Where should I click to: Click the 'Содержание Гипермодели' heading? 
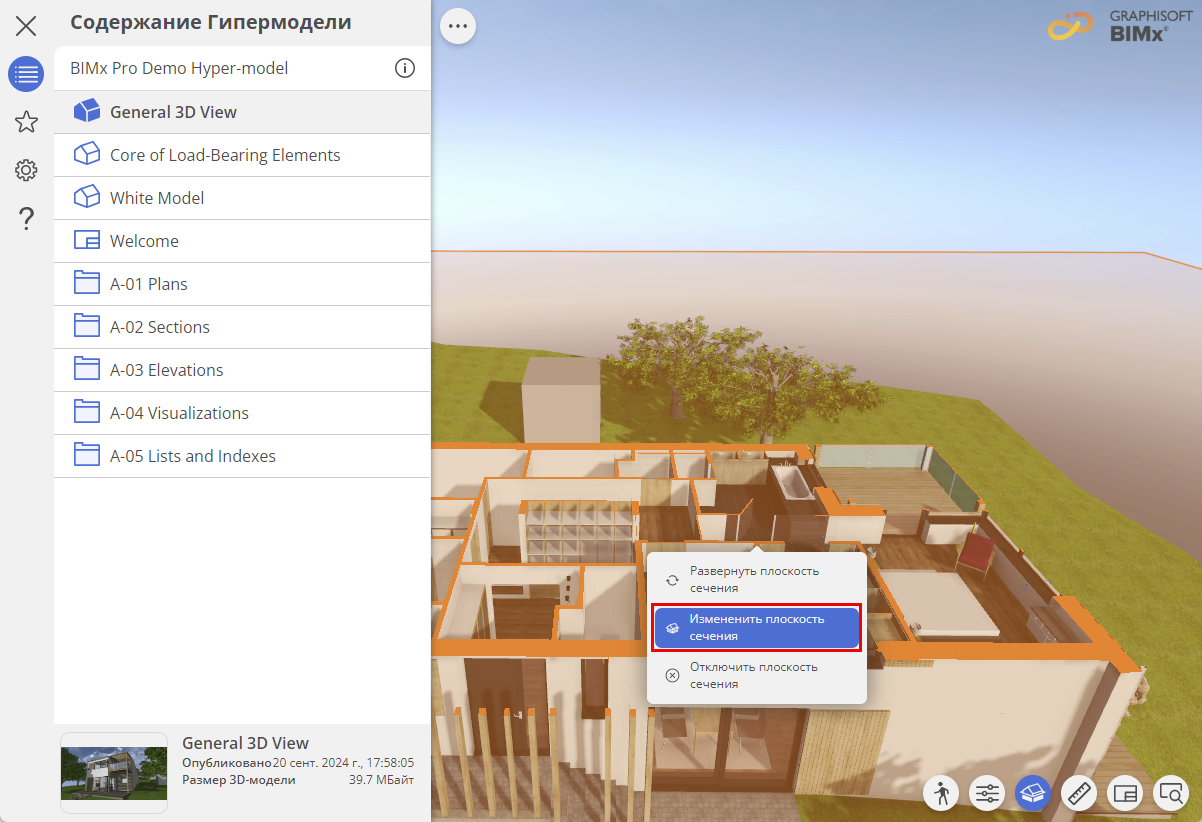point(211,22)
